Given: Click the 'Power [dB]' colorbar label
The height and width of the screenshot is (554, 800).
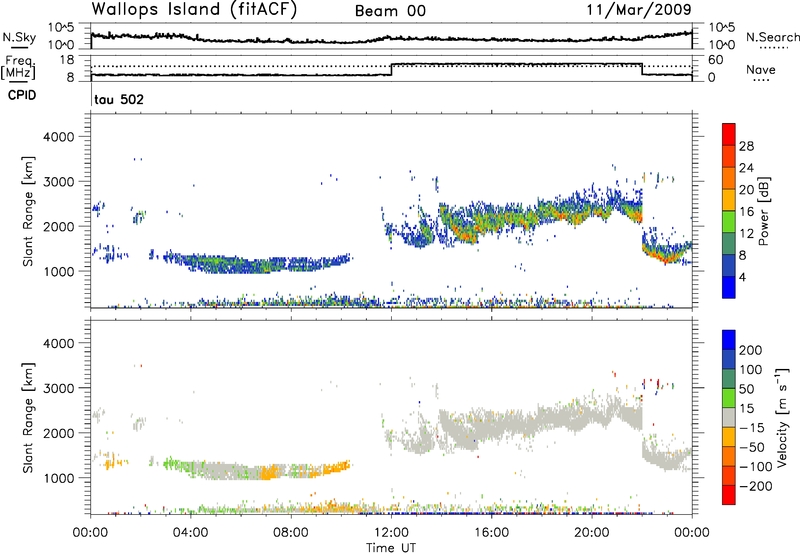Looking at the screenshot, I should pos(763,211).
